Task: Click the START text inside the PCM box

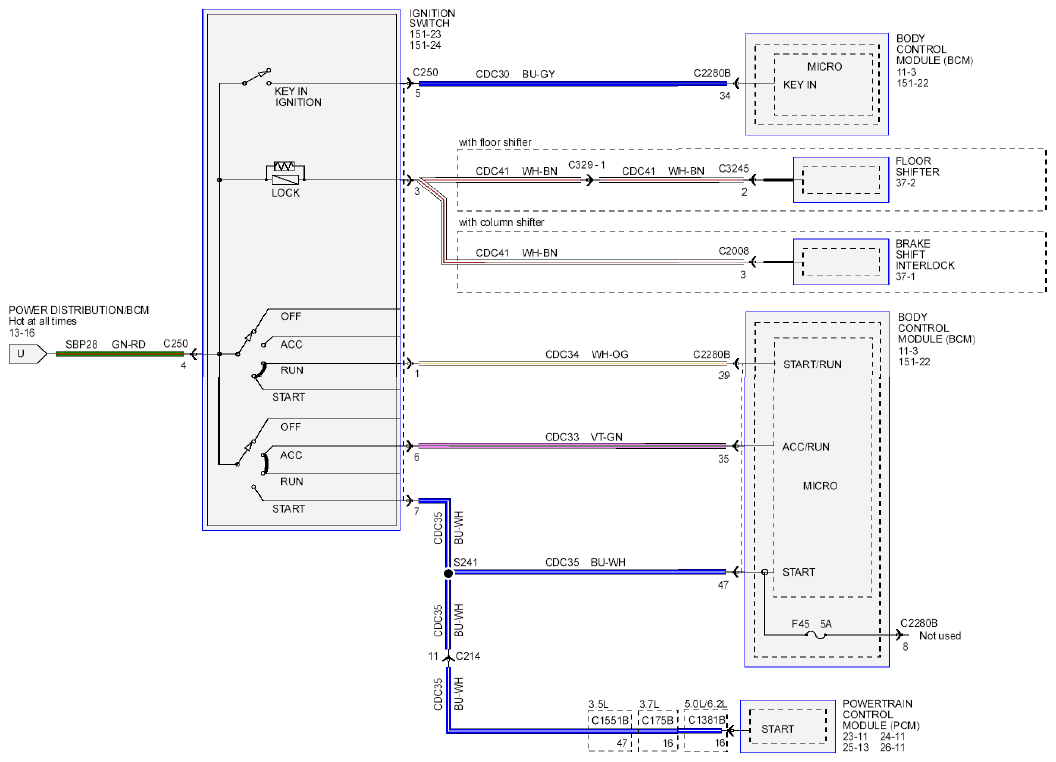Action: click(777, 729)
